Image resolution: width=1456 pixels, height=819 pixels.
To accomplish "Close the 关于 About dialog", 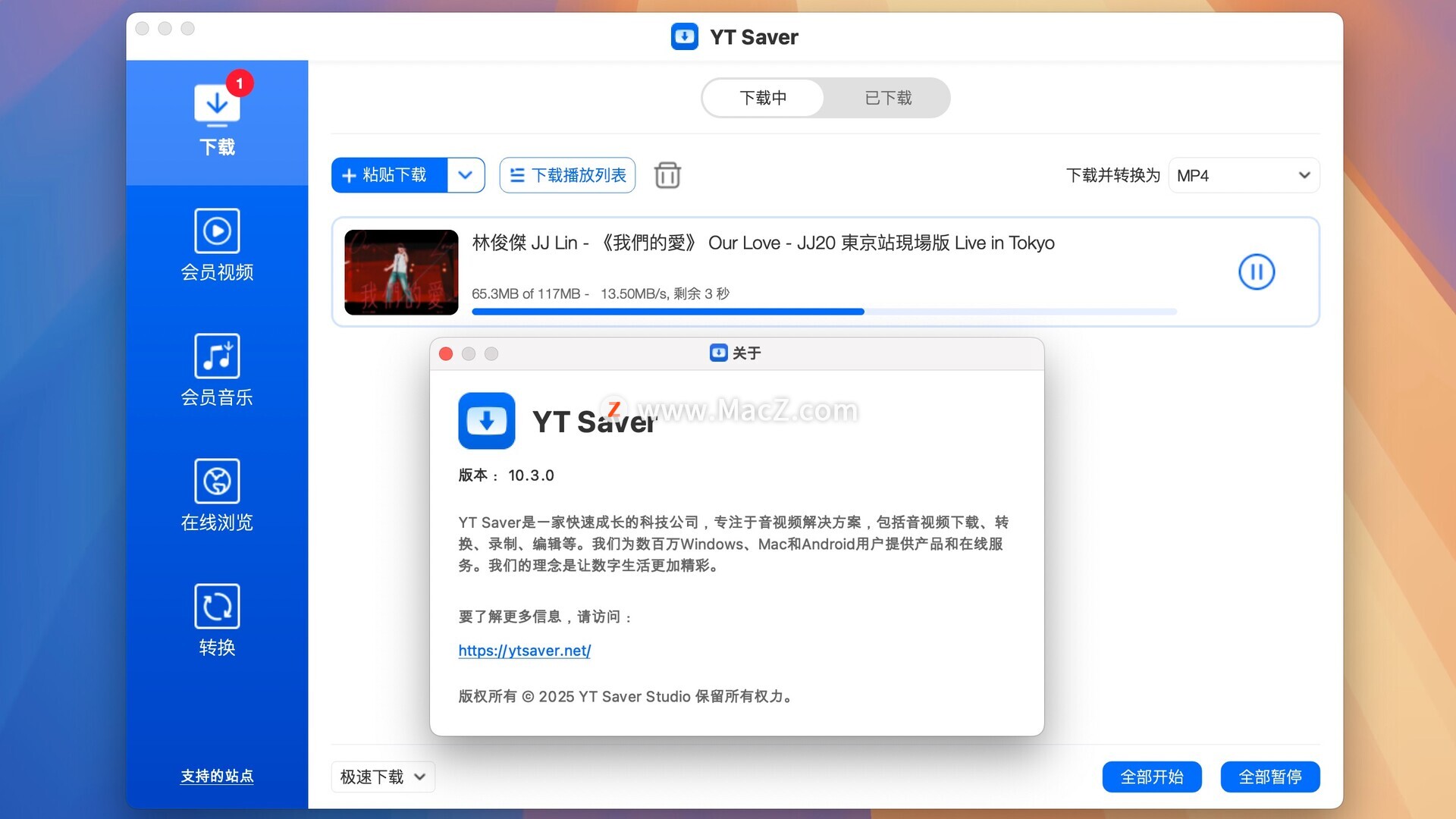I will (x=446, y=353).
